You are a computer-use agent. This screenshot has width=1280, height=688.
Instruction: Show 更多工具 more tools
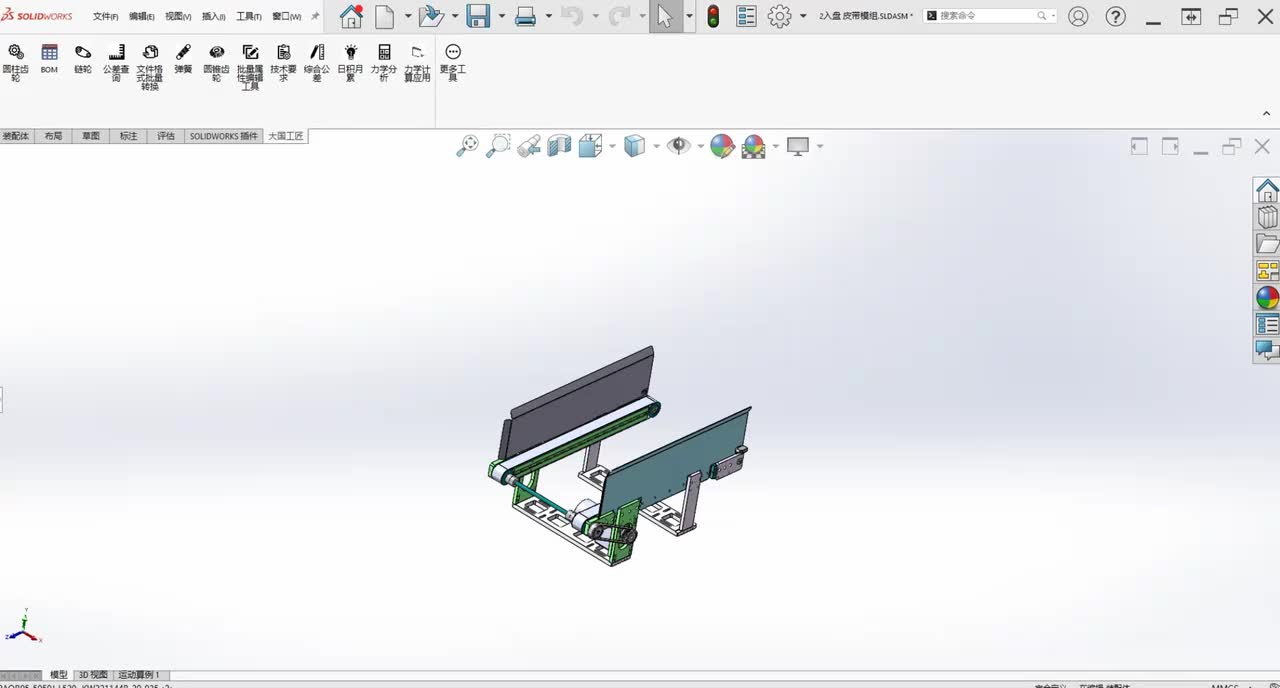(x=453, y=62)
